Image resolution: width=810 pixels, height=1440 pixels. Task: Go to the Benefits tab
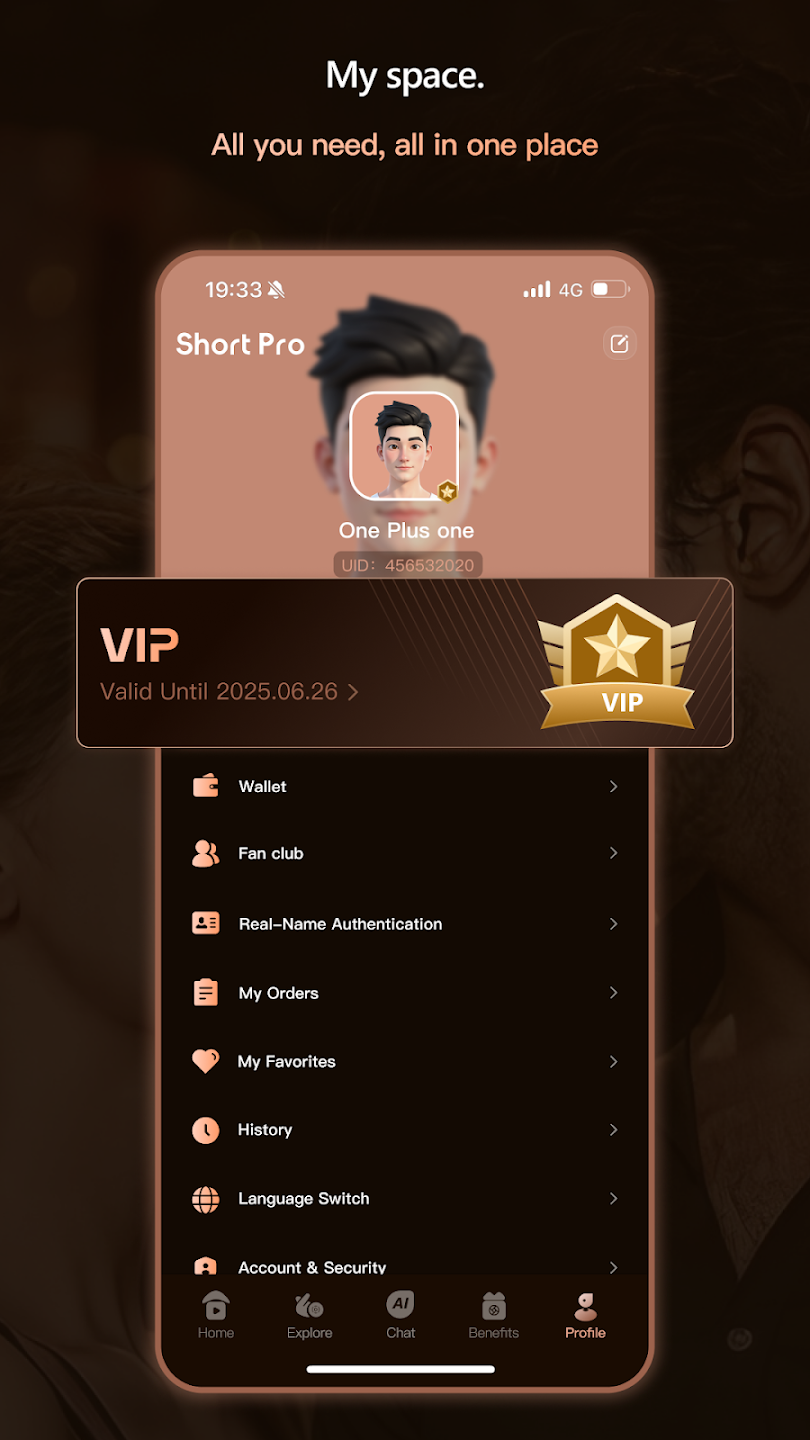(494, 1315)
